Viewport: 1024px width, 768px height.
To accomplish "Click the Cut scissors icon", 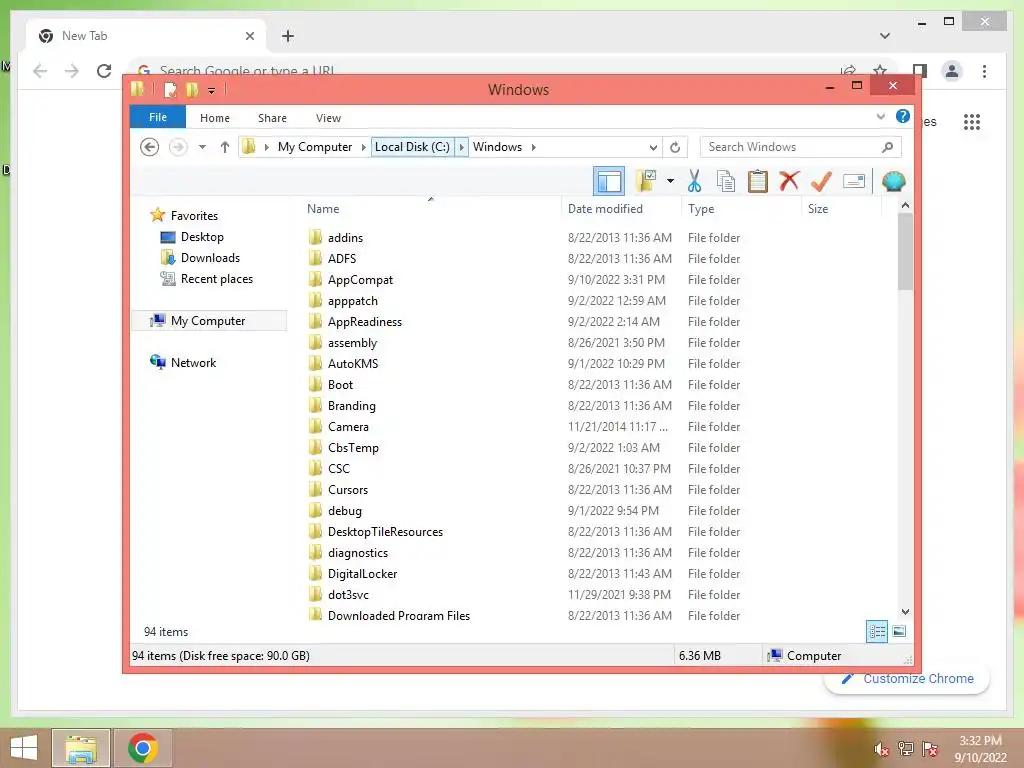I will click(694, 181).
